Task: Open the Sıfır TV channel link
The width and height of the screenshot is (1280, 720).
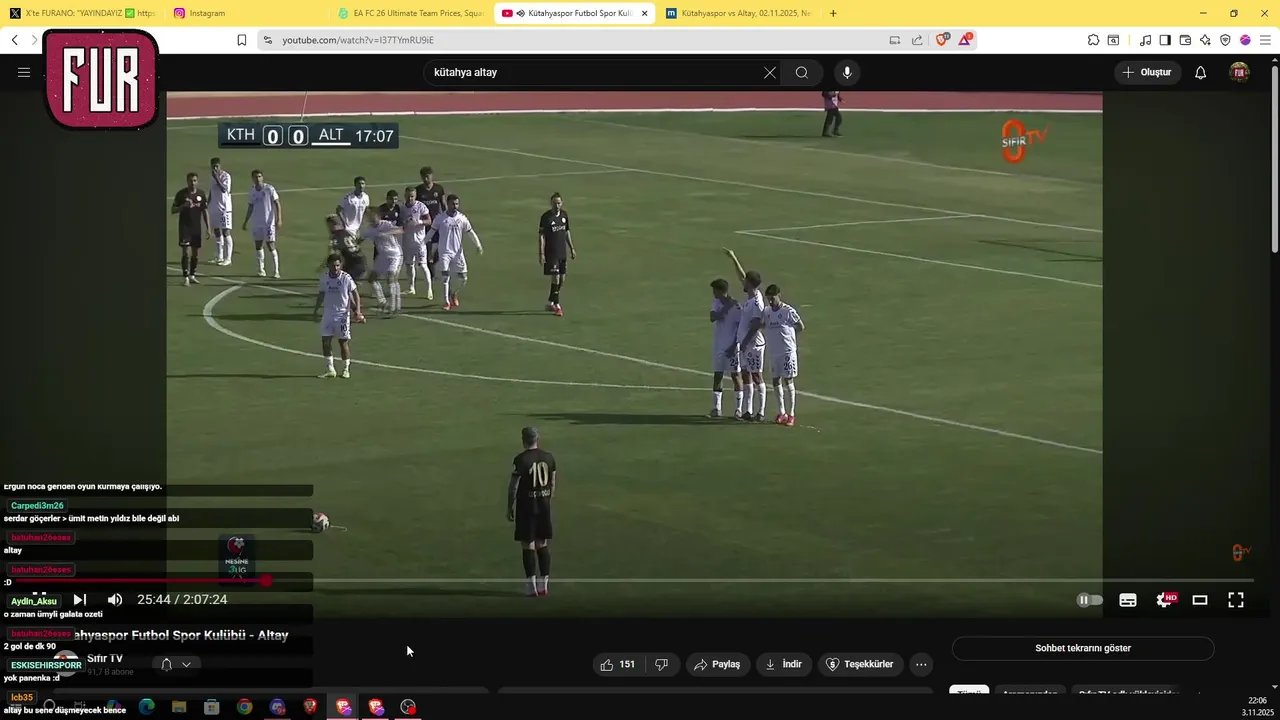Action: pyautogui.click(x=105, y=658)
